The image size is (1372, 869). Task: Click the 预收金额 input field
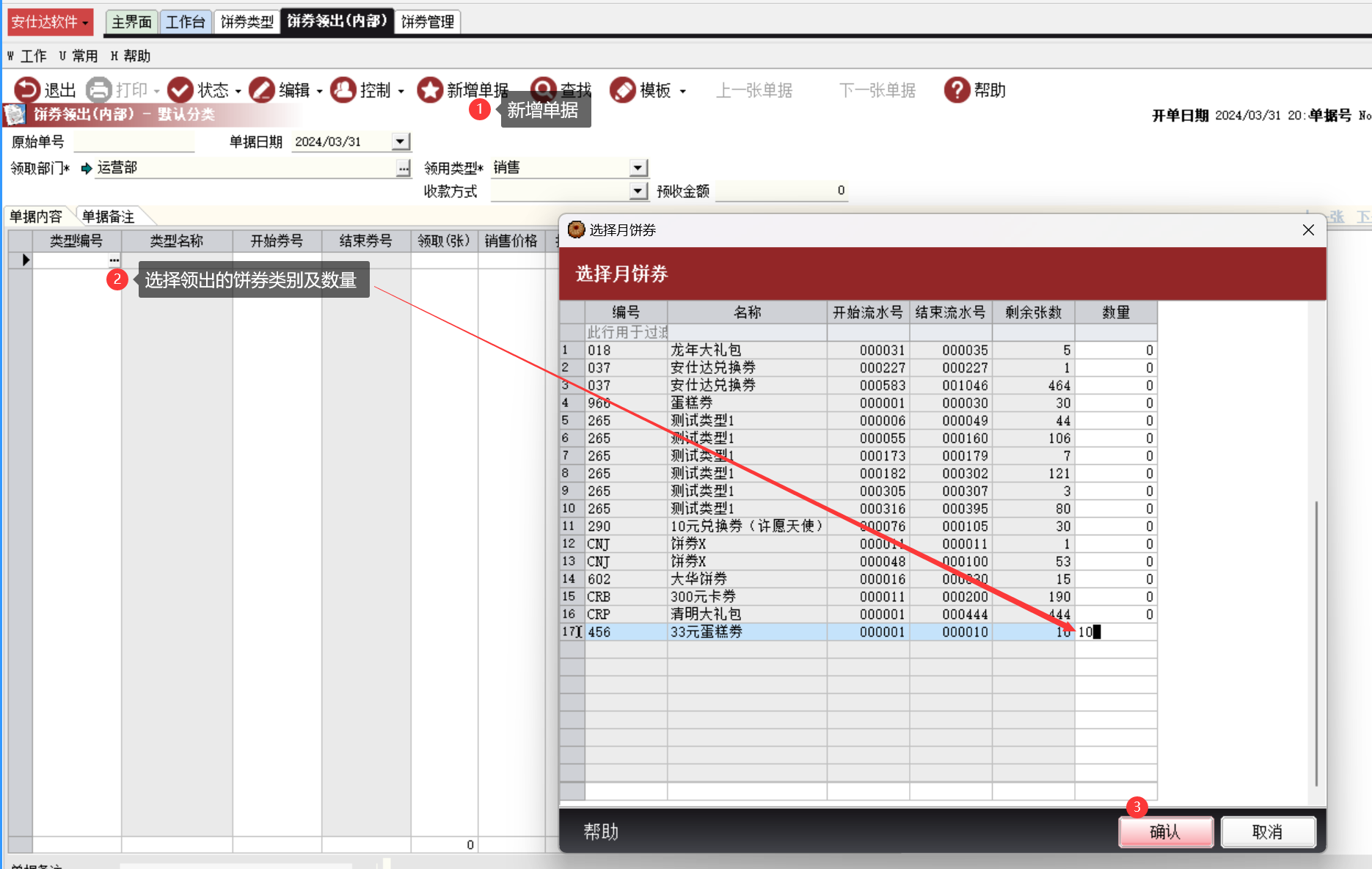point(781,191)
